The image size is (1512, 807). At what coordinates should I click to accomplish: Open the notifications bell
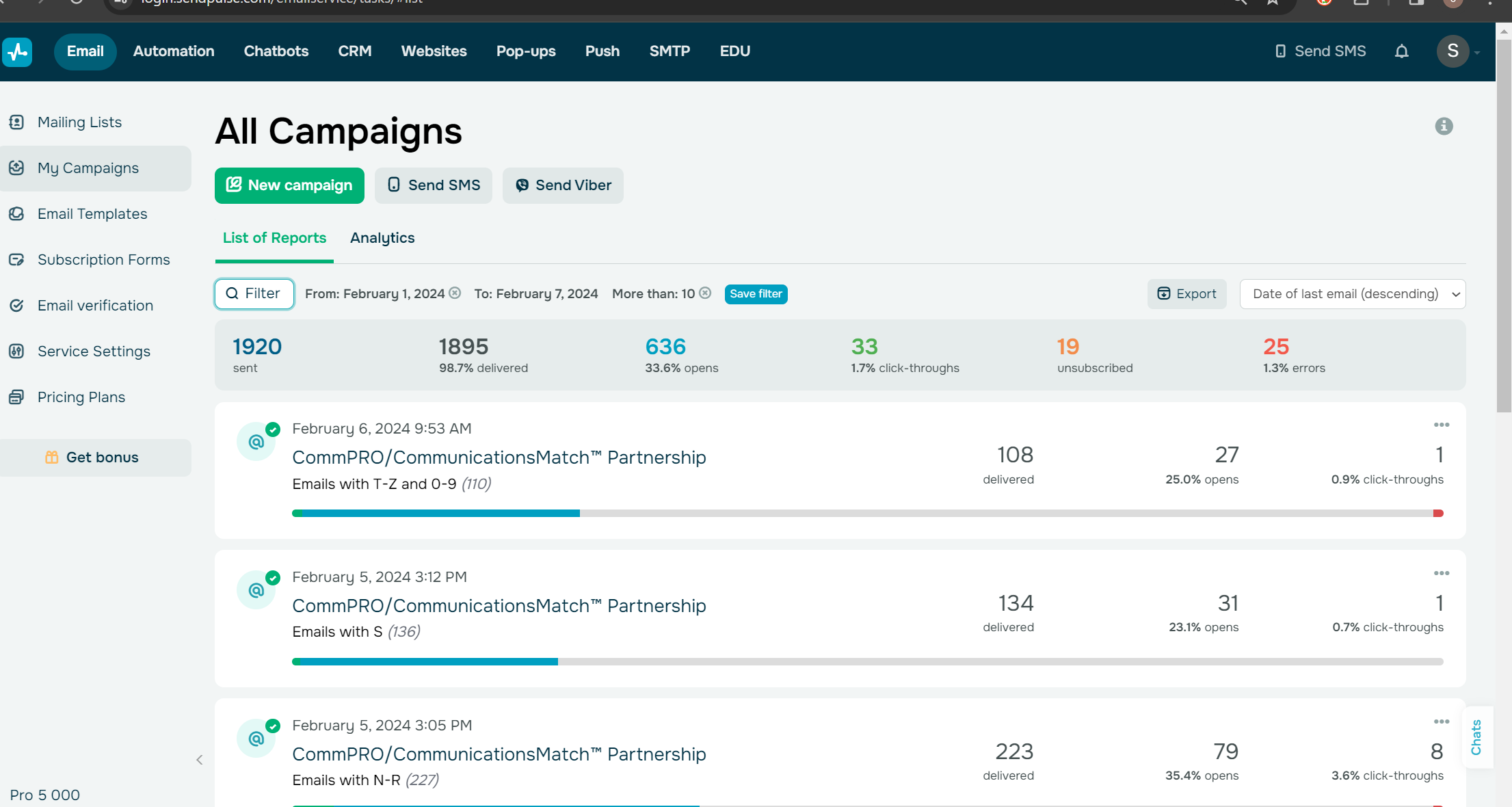(x=1401, y=51)
